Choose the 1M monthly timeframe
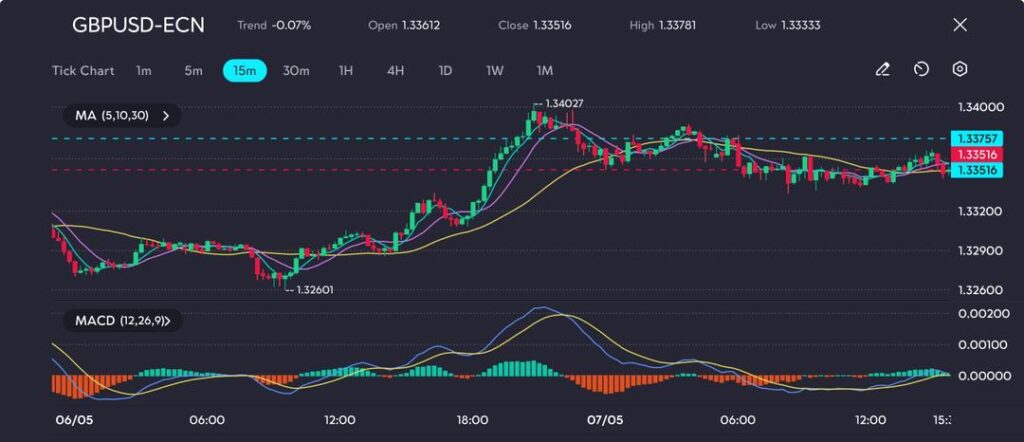This screenshot has width=1024, height=442. (544, 71)
